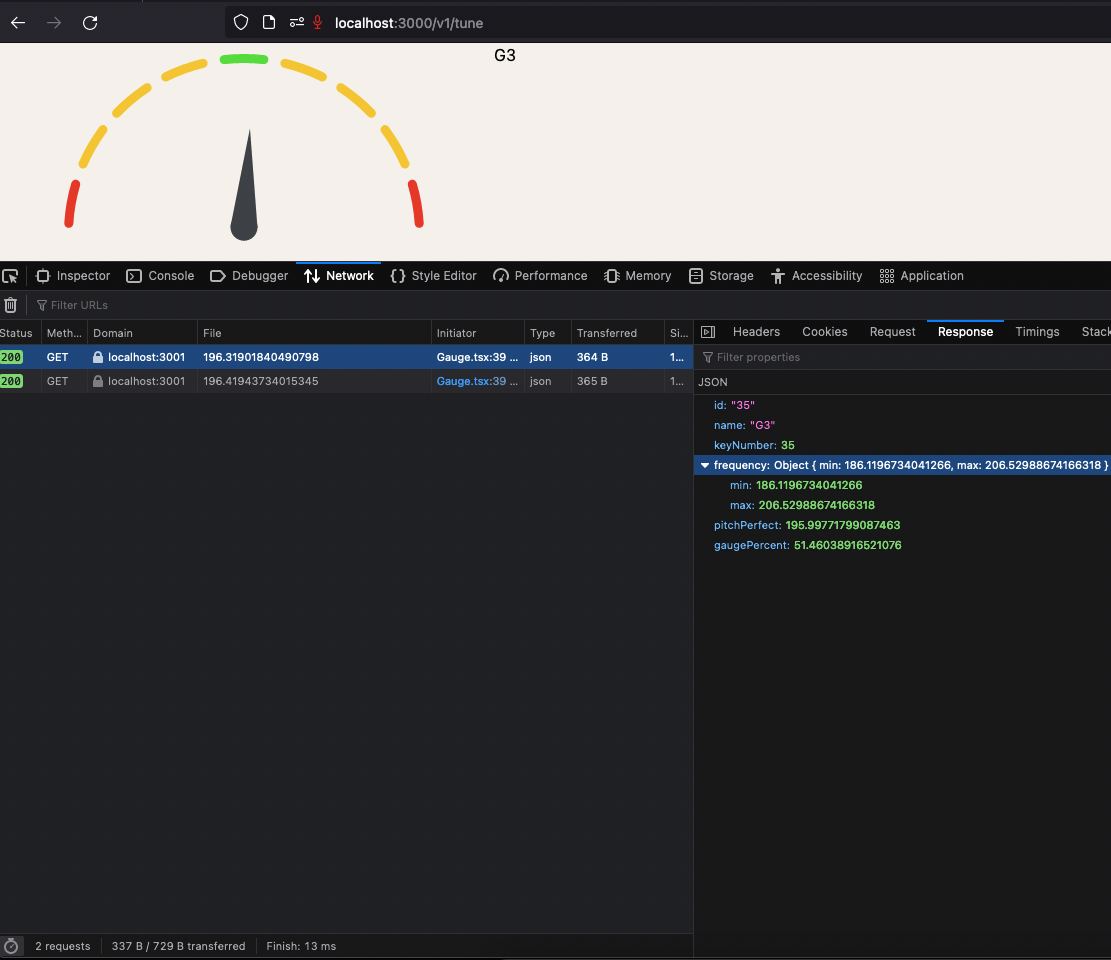The image size is (1111, 960).
Task: Open the Style Editor panel
Action: (x=433, y=276)
